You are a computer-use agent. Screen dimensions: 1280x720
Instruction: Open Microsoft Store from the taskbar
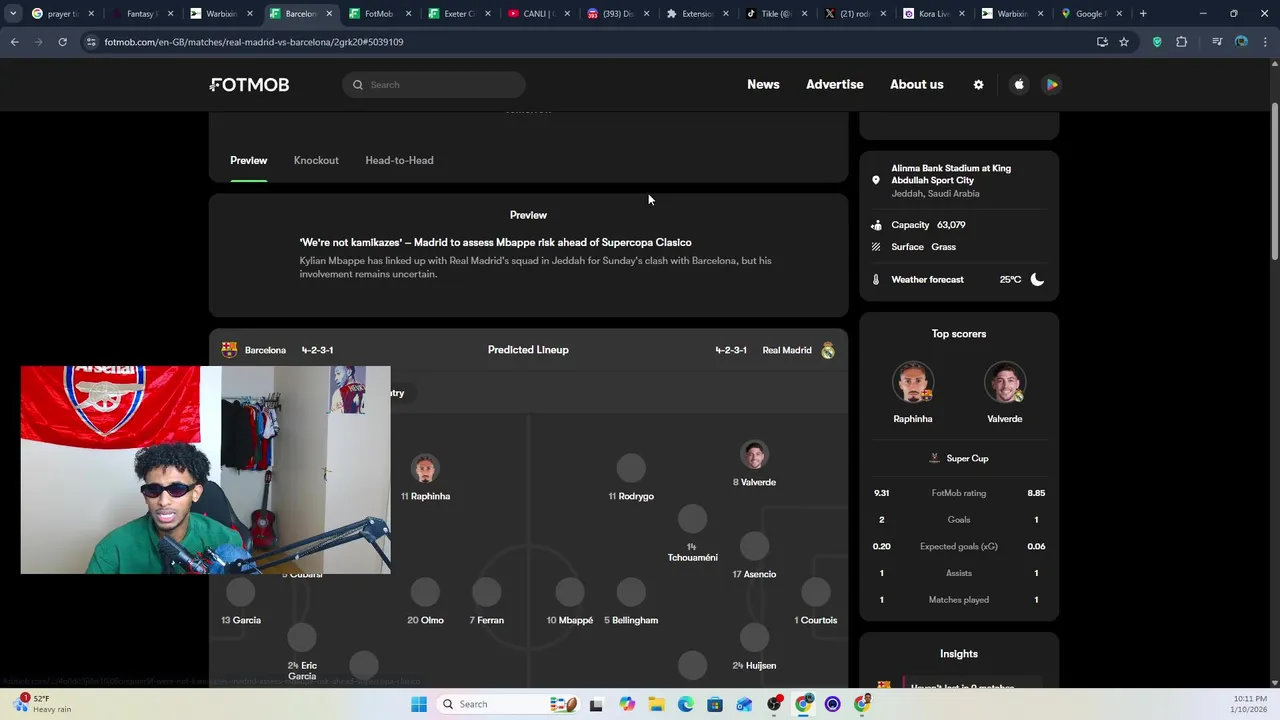pyautogui.click(x=715, y=704)
